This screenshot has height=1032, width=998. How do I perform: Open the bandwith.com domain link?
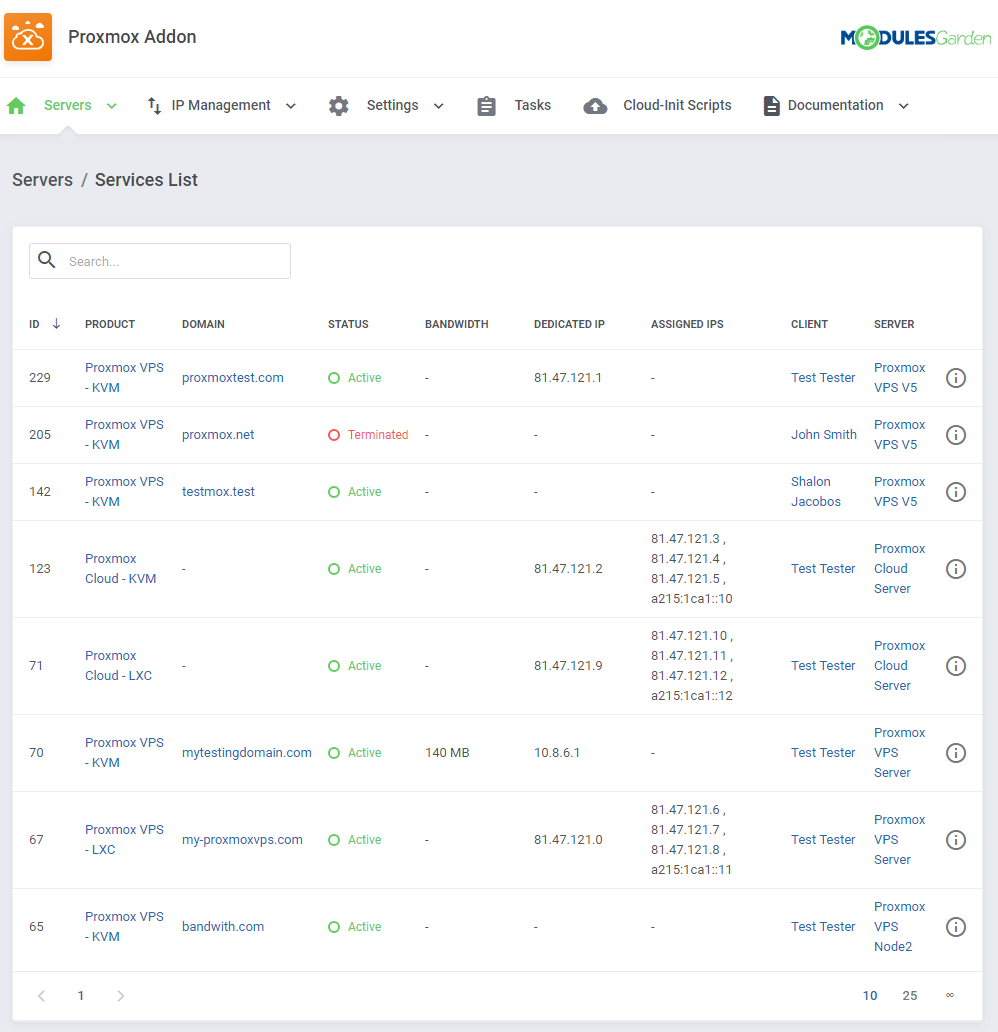[223, 927]
